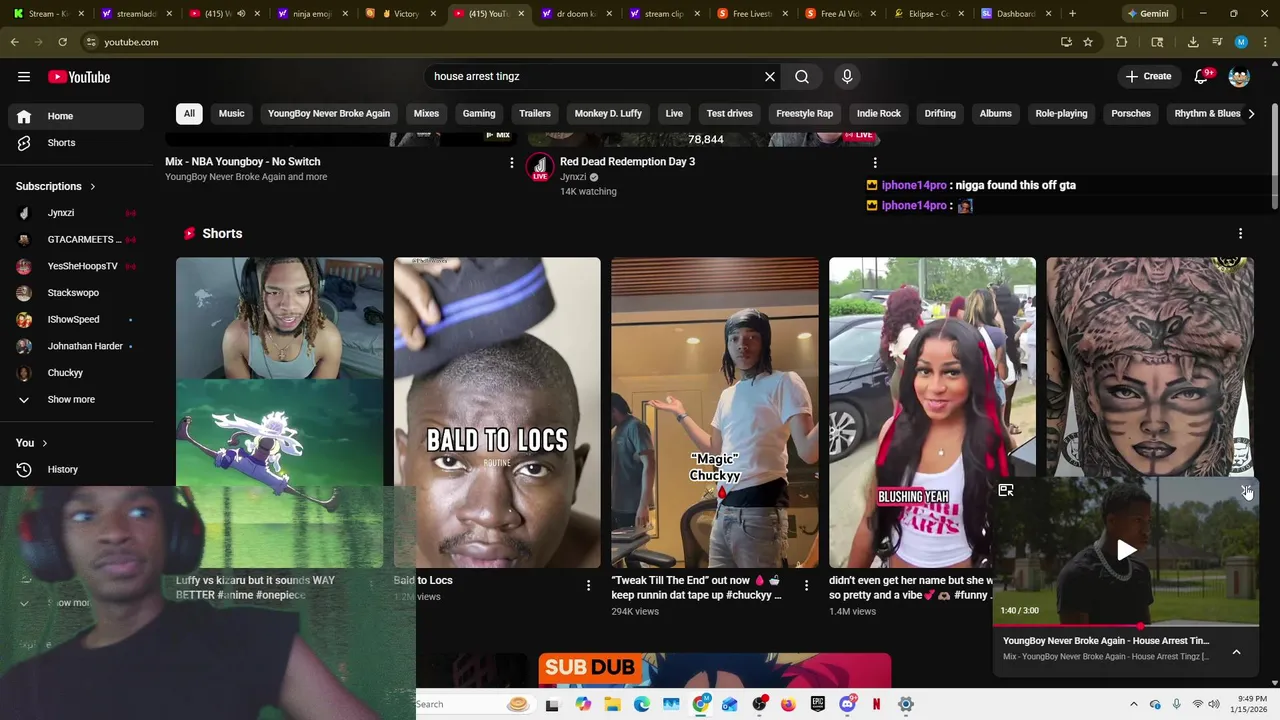
Task: Click the YouTube logo
Action: pos(79,77)
